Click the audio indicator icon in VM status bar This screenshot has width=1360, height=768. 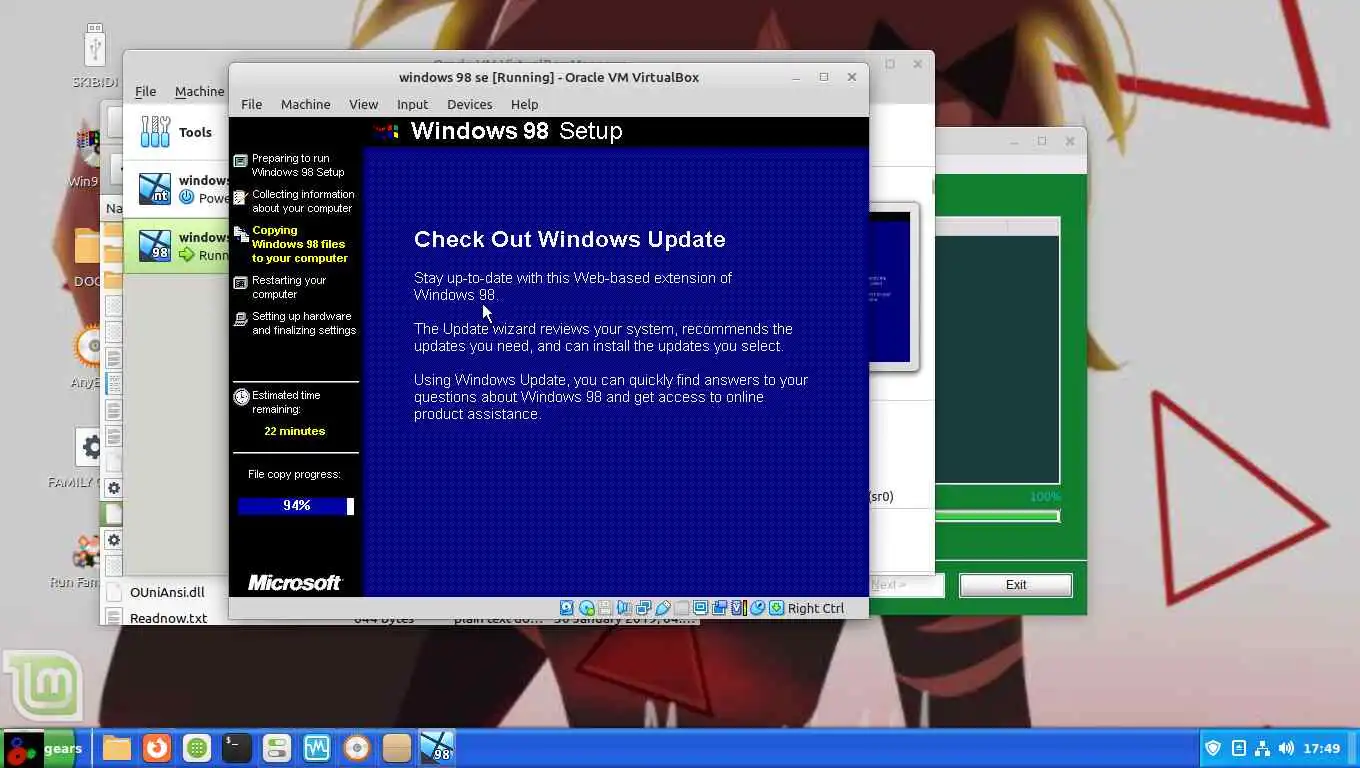pyautogui.click(x=623, y=608)
